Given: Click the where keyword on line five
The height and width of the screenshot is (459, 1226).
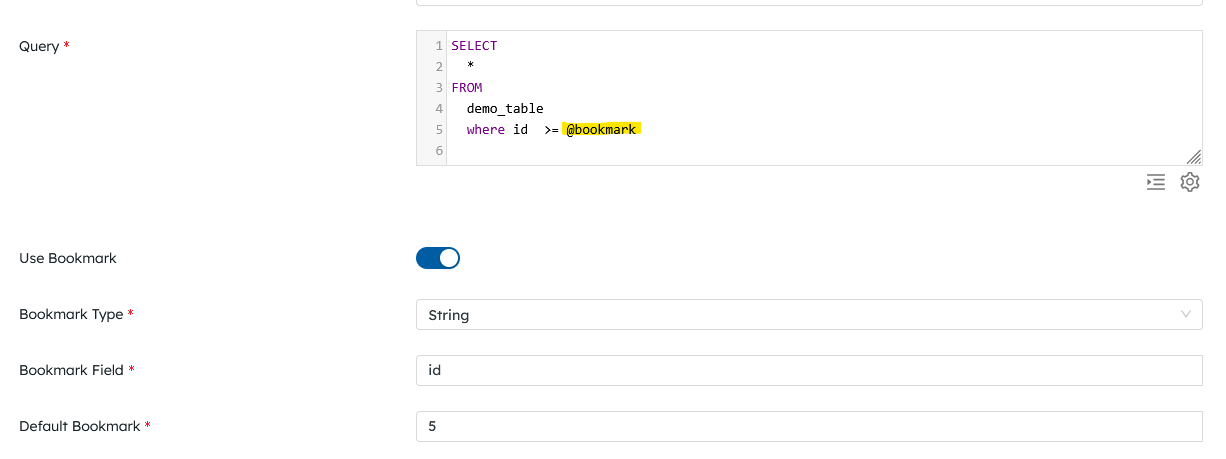Looking at the screenshot, I should coord(486,130).
